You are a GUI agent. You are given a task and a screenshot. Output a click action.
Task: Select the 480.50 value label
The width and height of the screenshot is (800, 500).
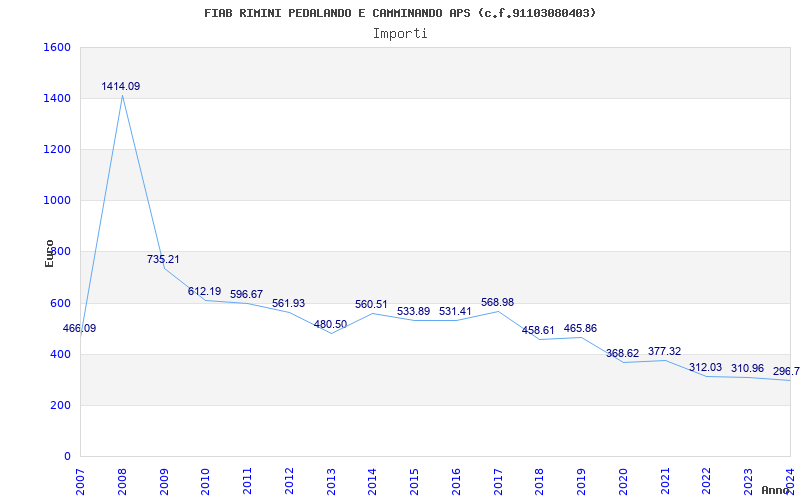click(330, 324)
